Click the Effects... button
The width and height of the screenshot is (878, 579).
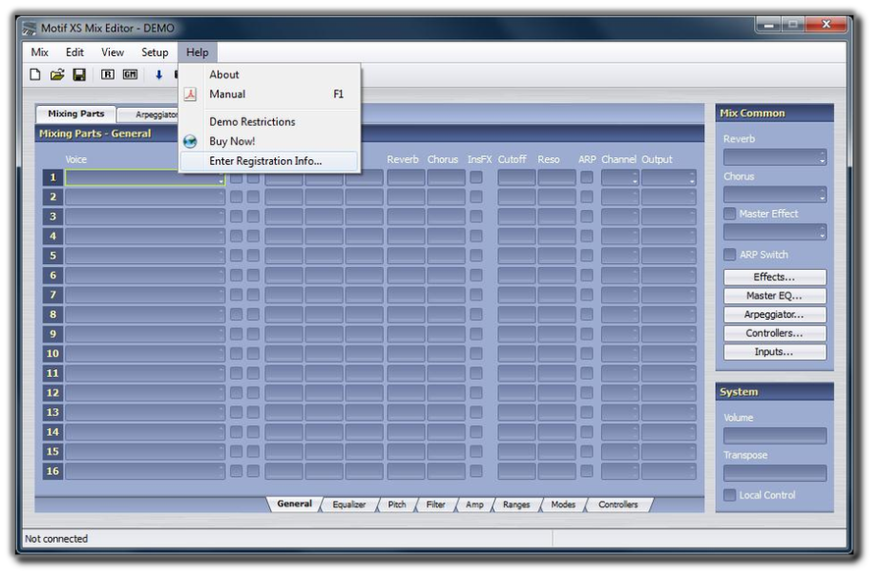[x=774, y=277]
